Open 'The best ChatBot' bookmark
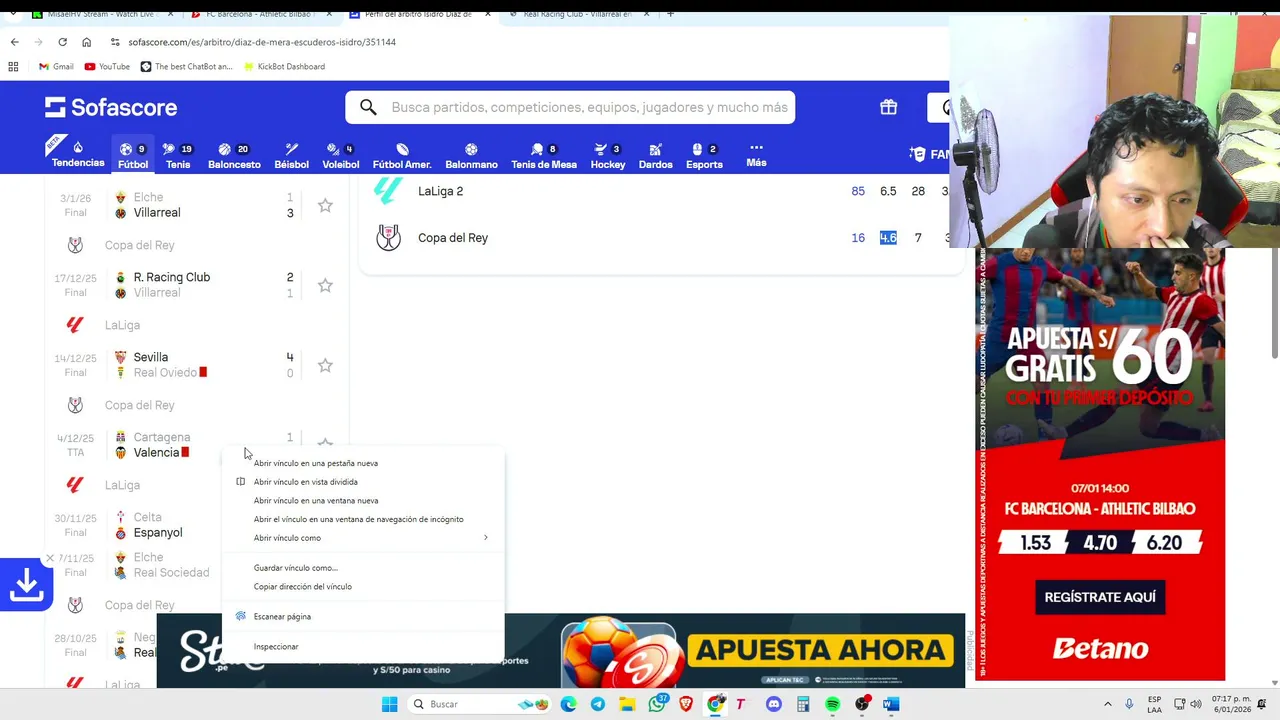Image resolution: width=1280 pixels, height=720 pixels. 186,66
